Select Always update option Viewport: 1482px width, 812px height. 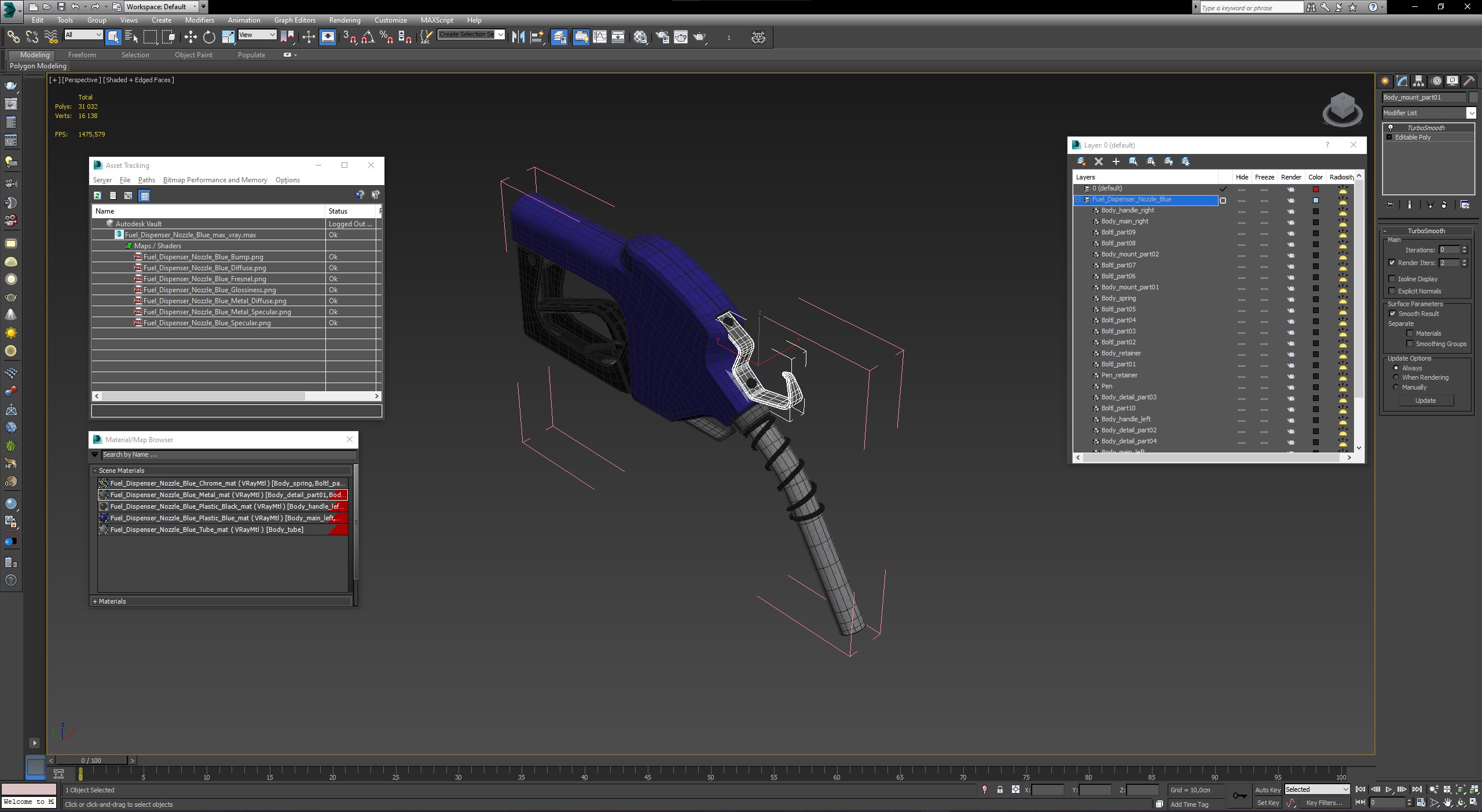point(1396,368)
